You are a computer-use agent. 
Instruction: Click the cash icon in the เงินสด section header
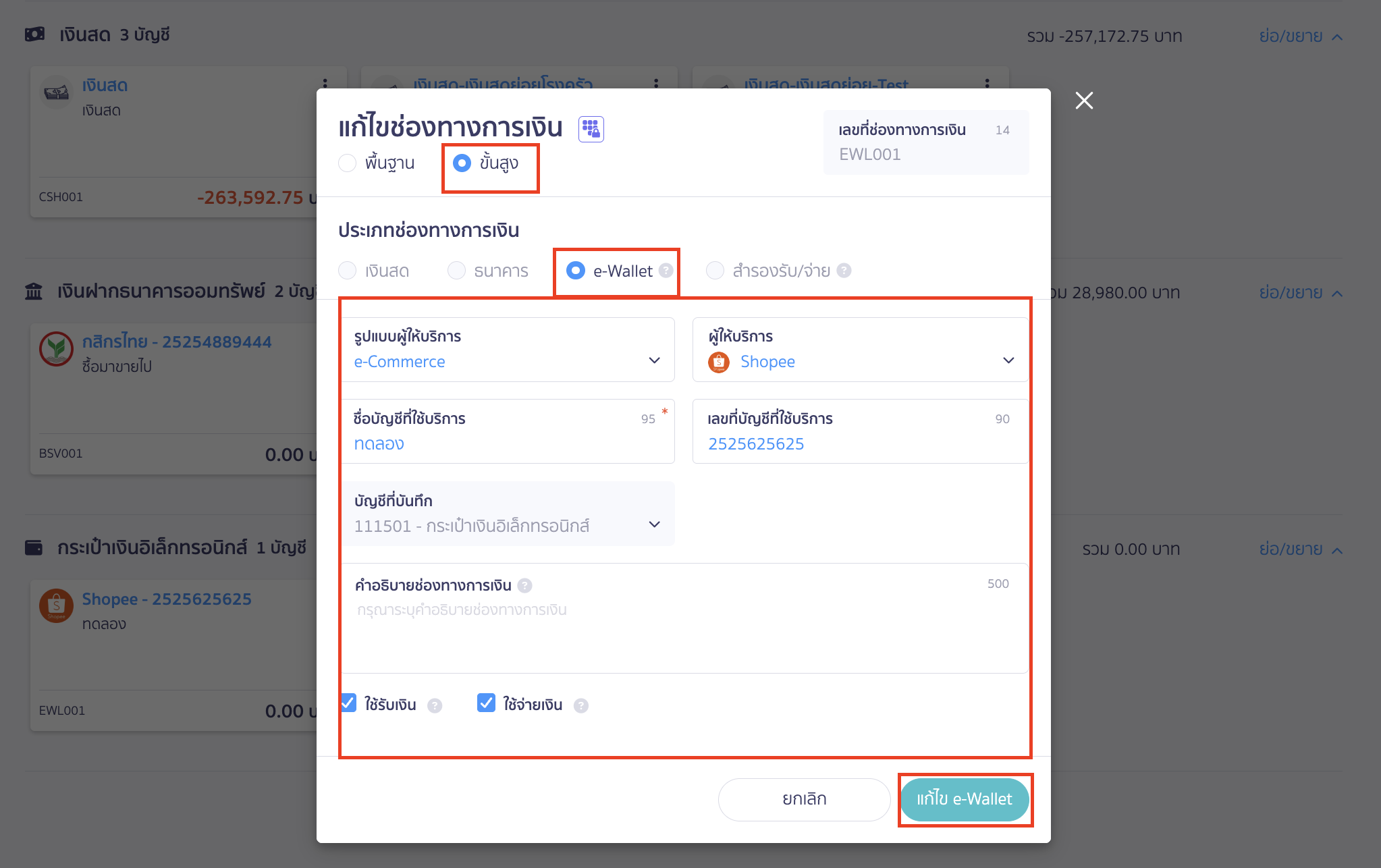36,34
